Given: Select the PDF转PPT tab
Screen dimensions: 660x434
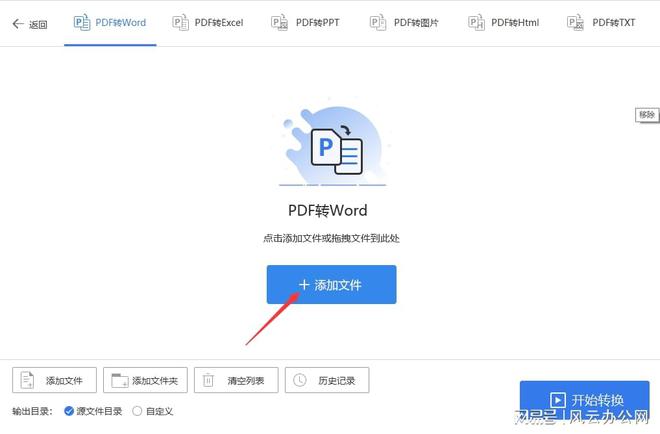Looking at the screenshot, I should click(x=305, y=23).
